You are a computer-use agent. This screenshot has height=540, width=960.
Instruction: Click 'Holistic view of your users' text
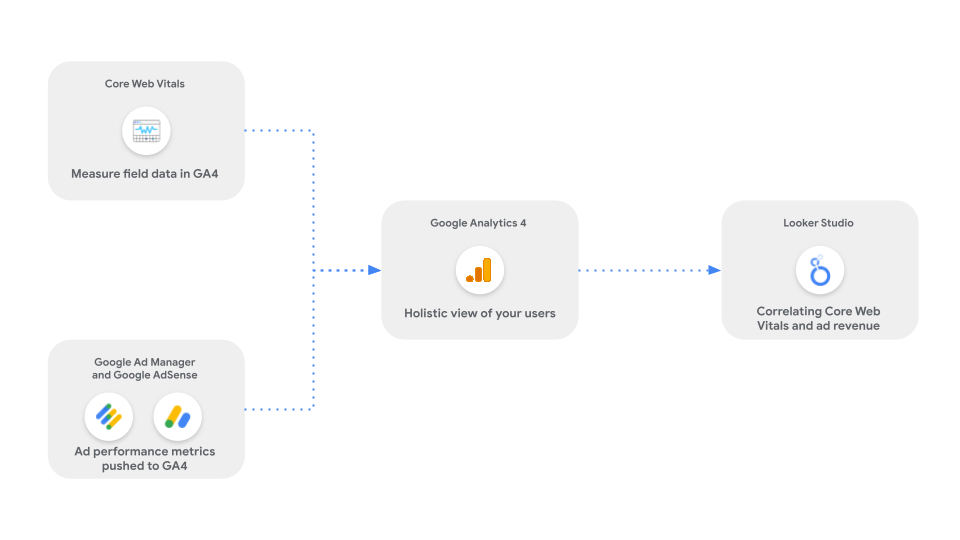pyautogui.click(x=480, y=313)
